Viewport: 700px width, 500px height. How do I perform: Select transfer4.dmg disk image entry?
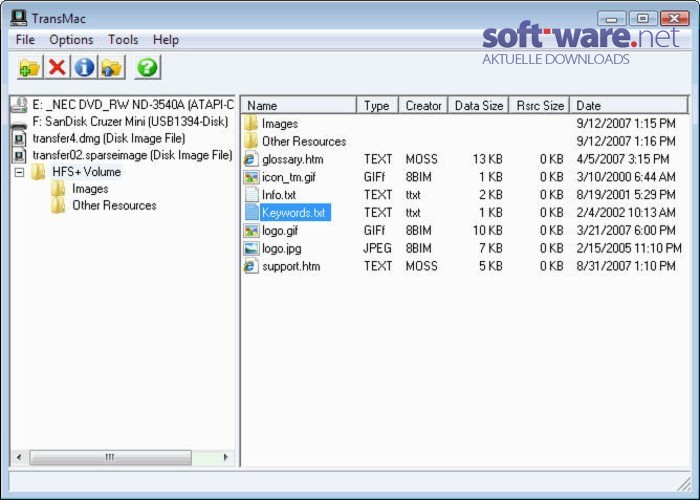point(108,138)
